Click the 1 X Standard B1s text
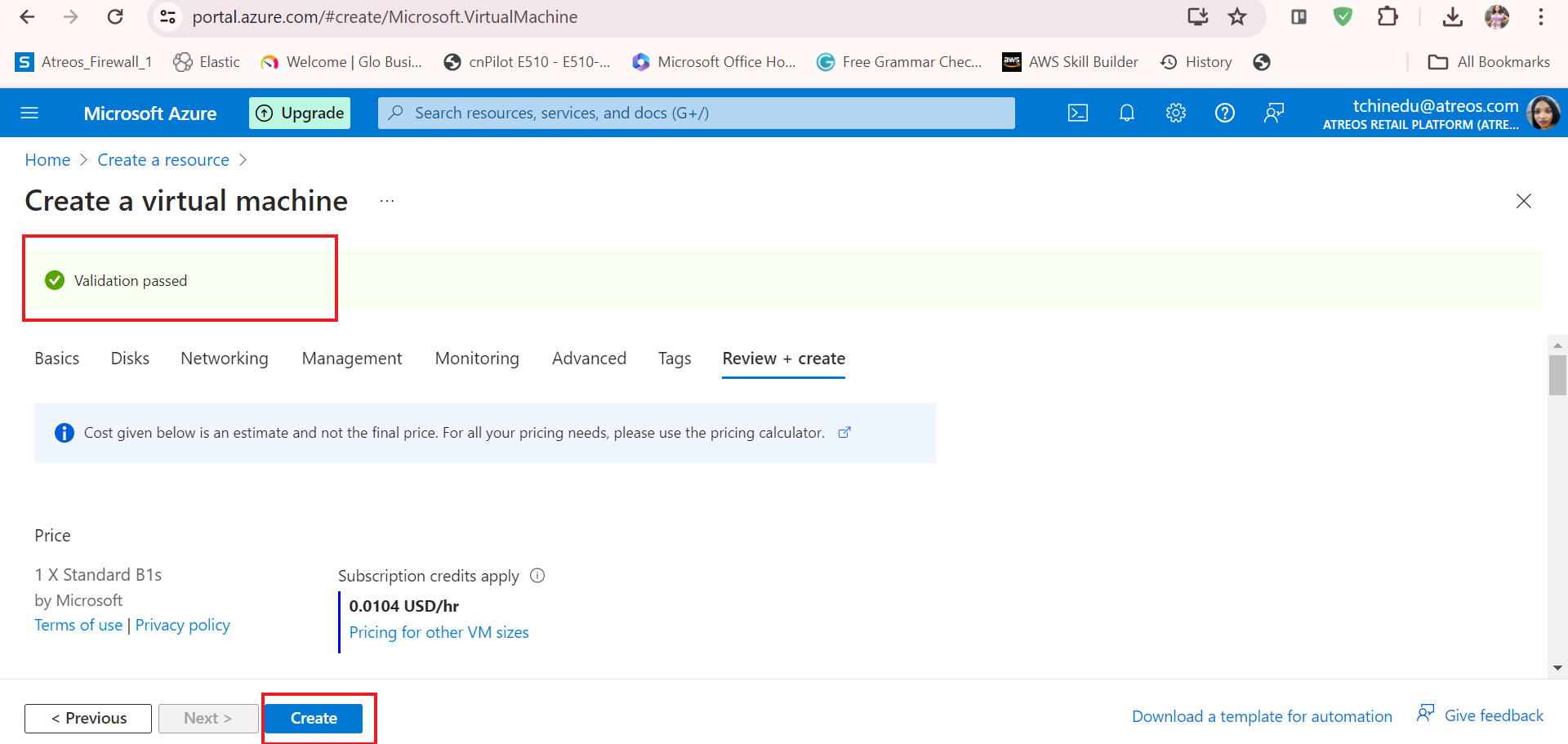The width and height of the screenshot is (1568, 744). pyautogui.click(x=98, y=575)
